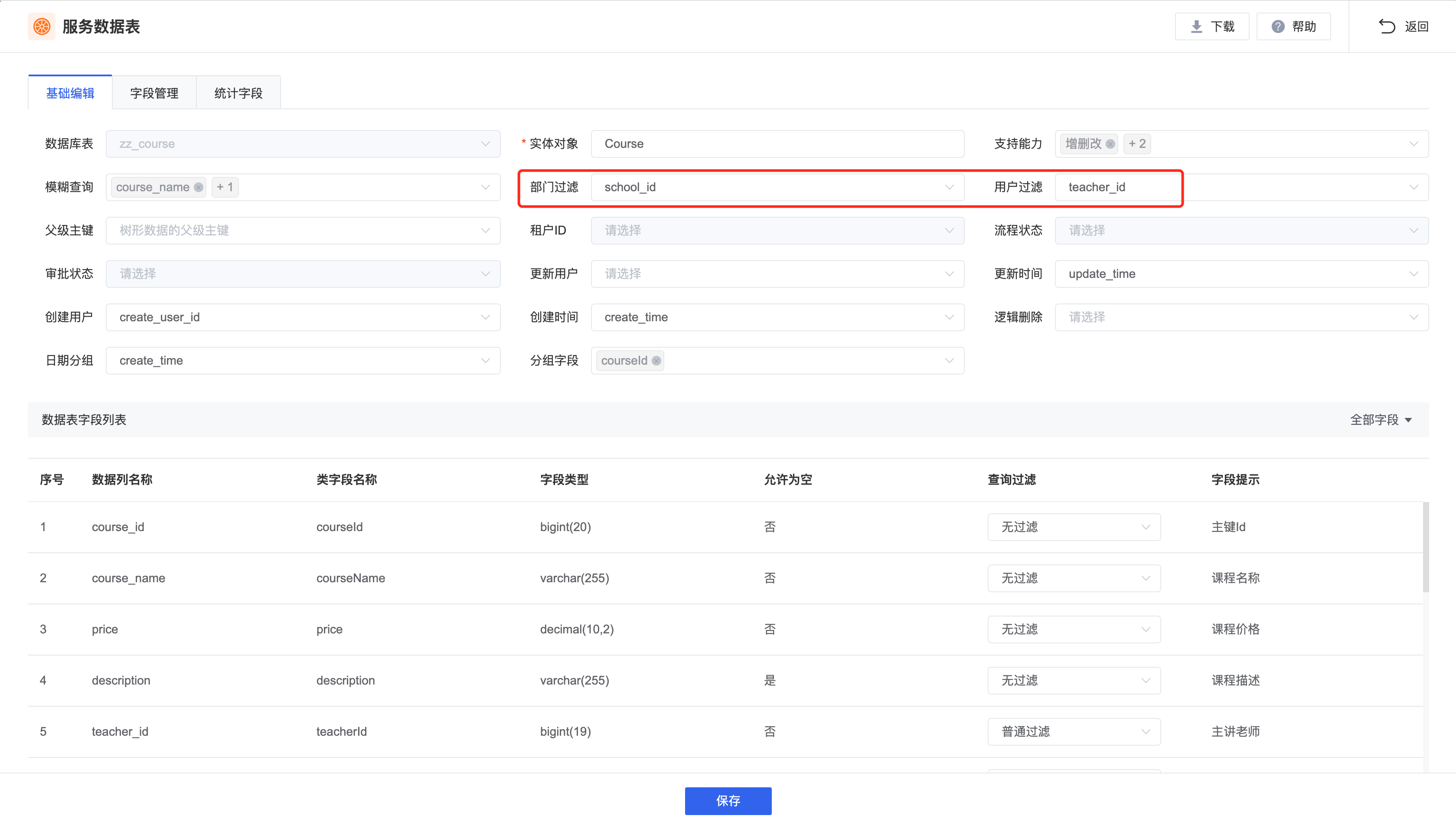Open the disabled 数据库表 zz_course dropdown
Screen dimensions: 1456x835
[x=303, y=144]
